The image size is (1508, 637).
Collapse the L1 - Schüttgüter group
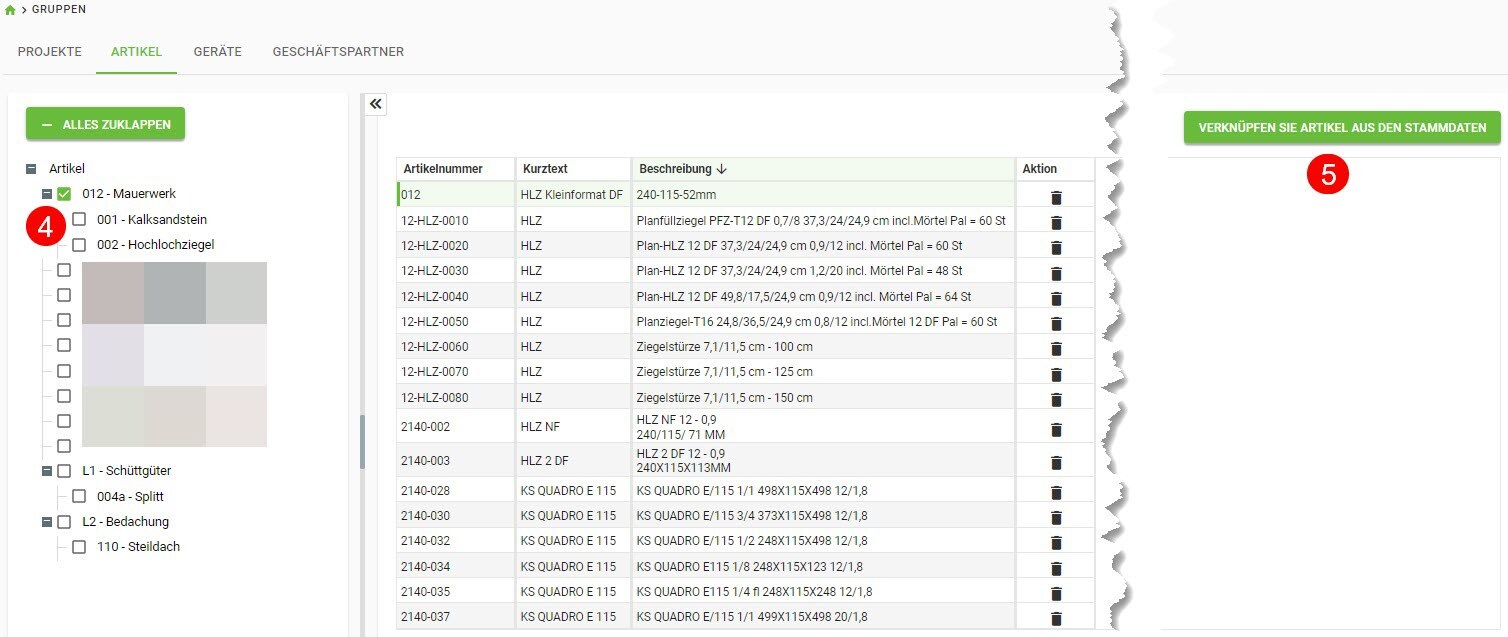click(x=47, y=471)
